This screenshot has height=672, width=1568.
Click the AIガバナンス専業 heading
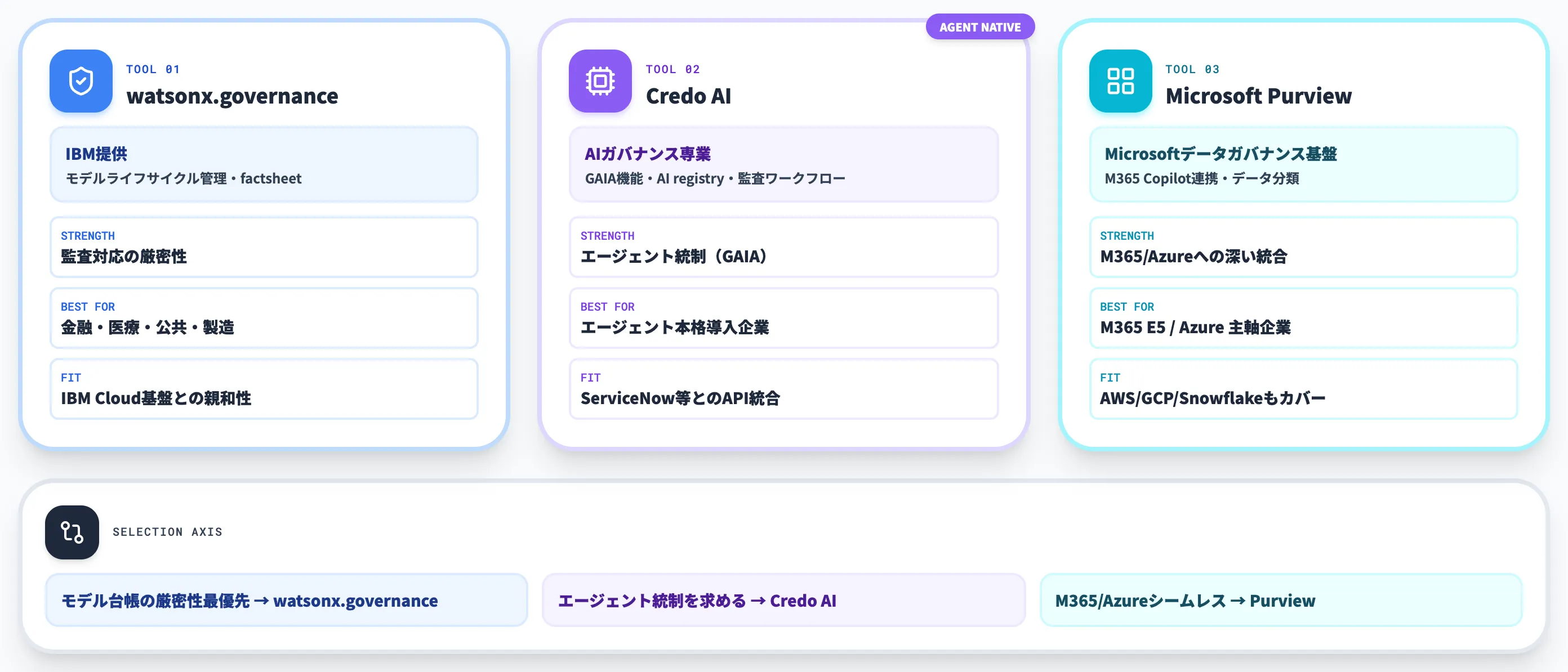[648, 154]
